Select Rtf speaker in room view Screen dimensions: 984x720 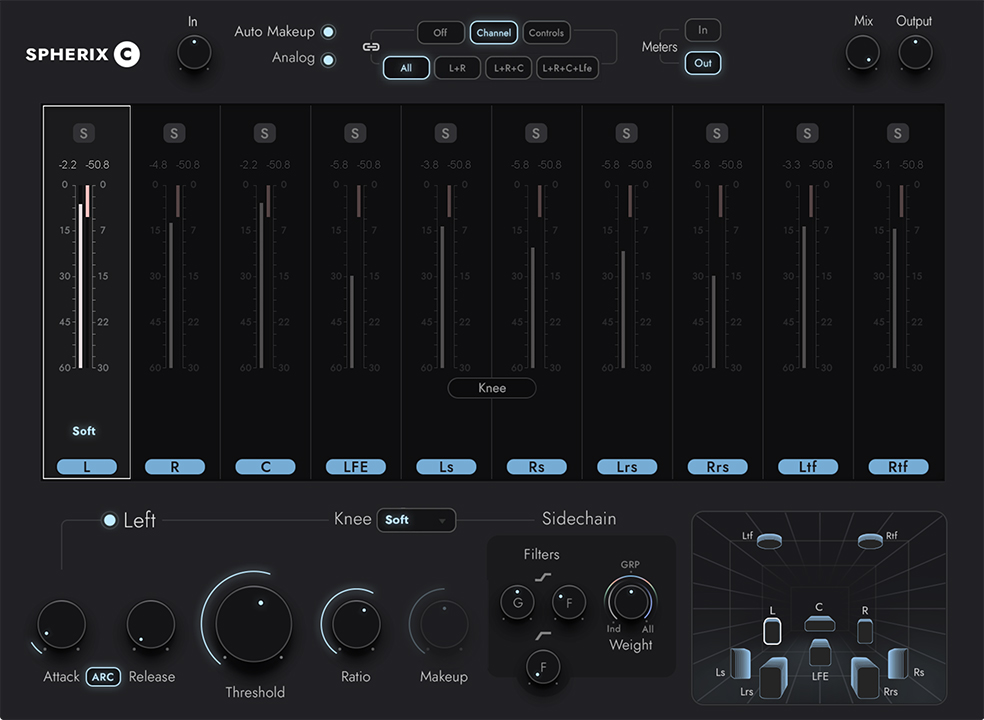click(x=870, y=540)
